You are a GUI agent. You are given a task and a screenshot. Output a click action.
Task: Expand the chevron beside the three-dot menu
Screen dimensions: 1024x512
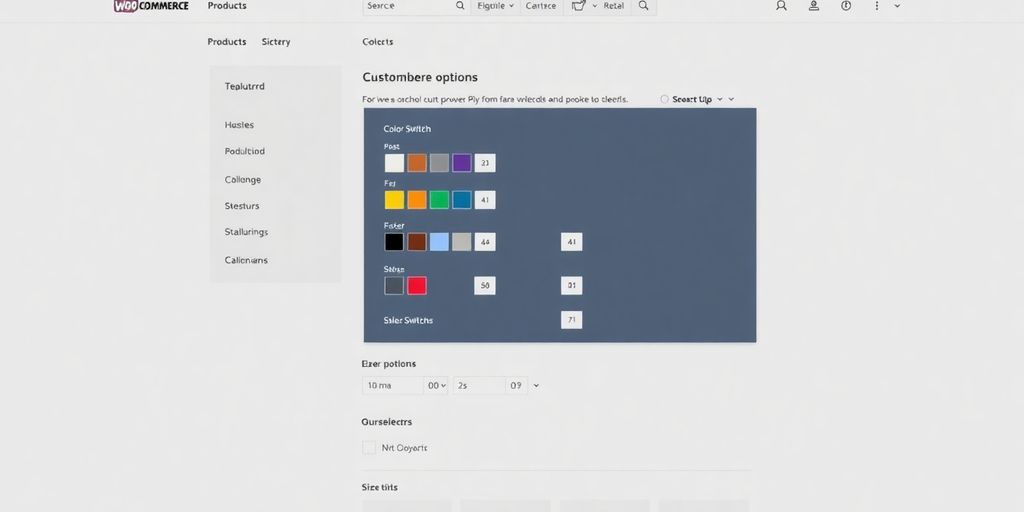coord(897,6)
